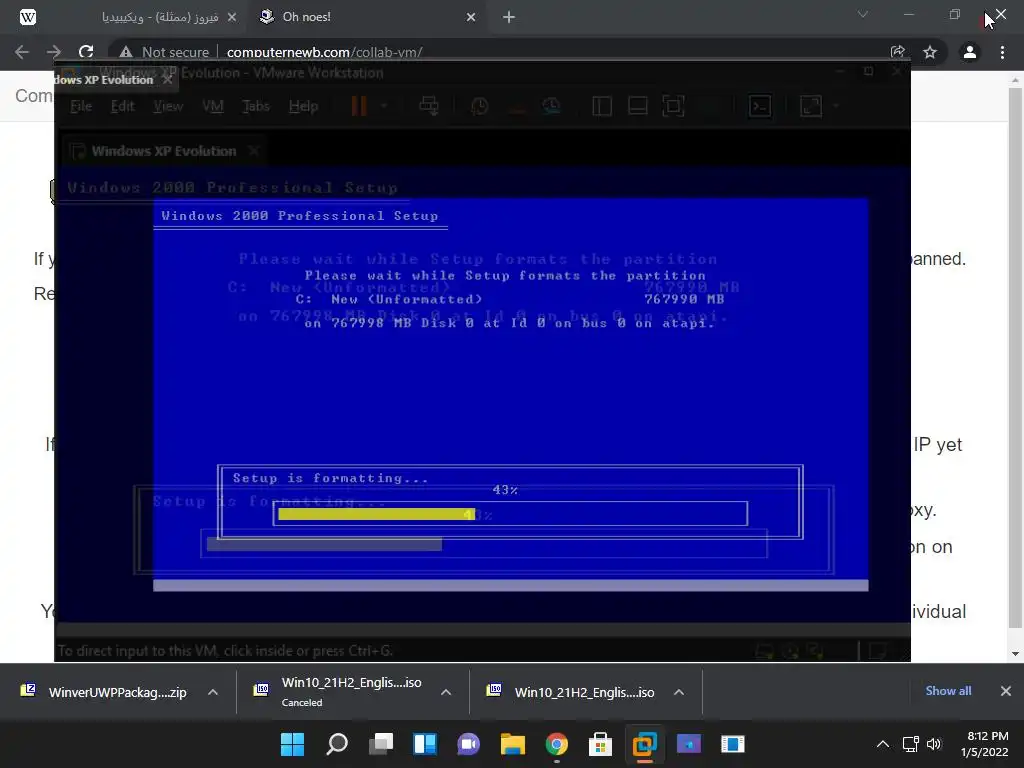Viewport: 1024px width, 768px height.
Task: Click the volume icon in the system tray
Action: tap(934, 744)
